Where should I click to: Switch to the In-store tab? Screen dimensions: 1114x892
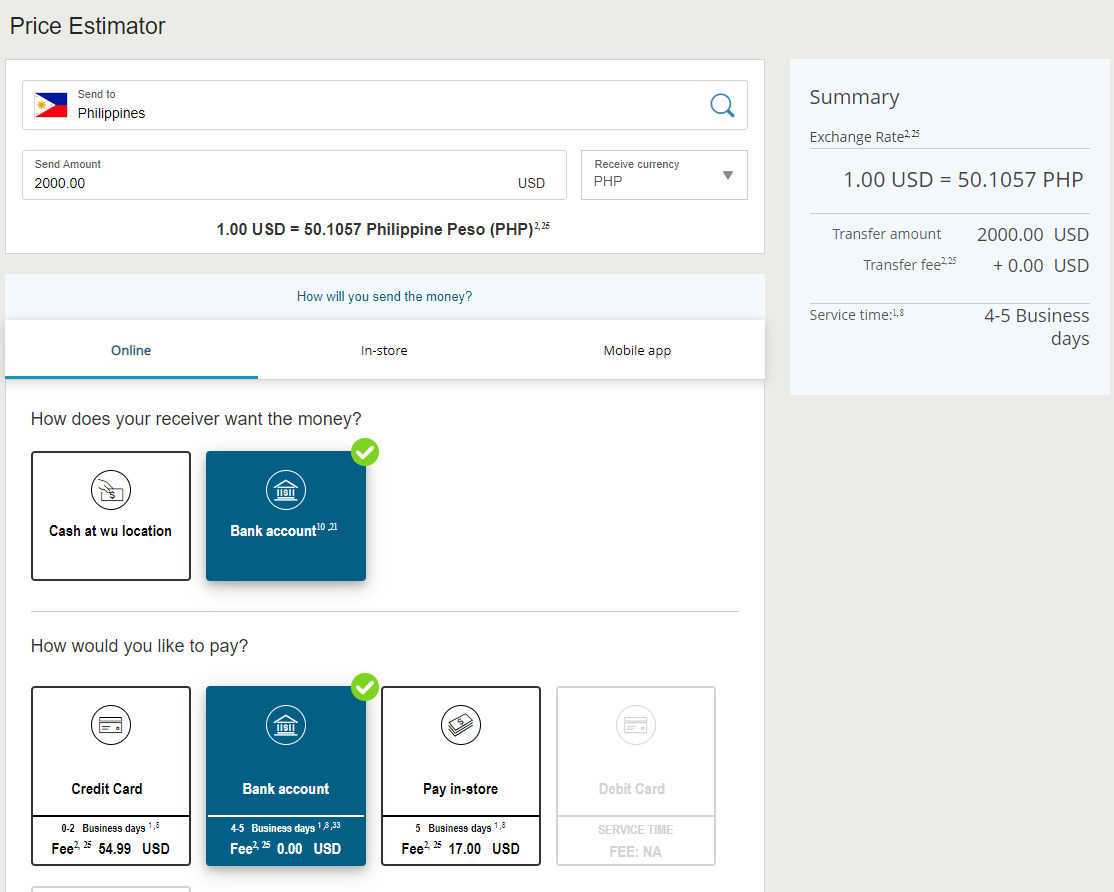(384, 350)
